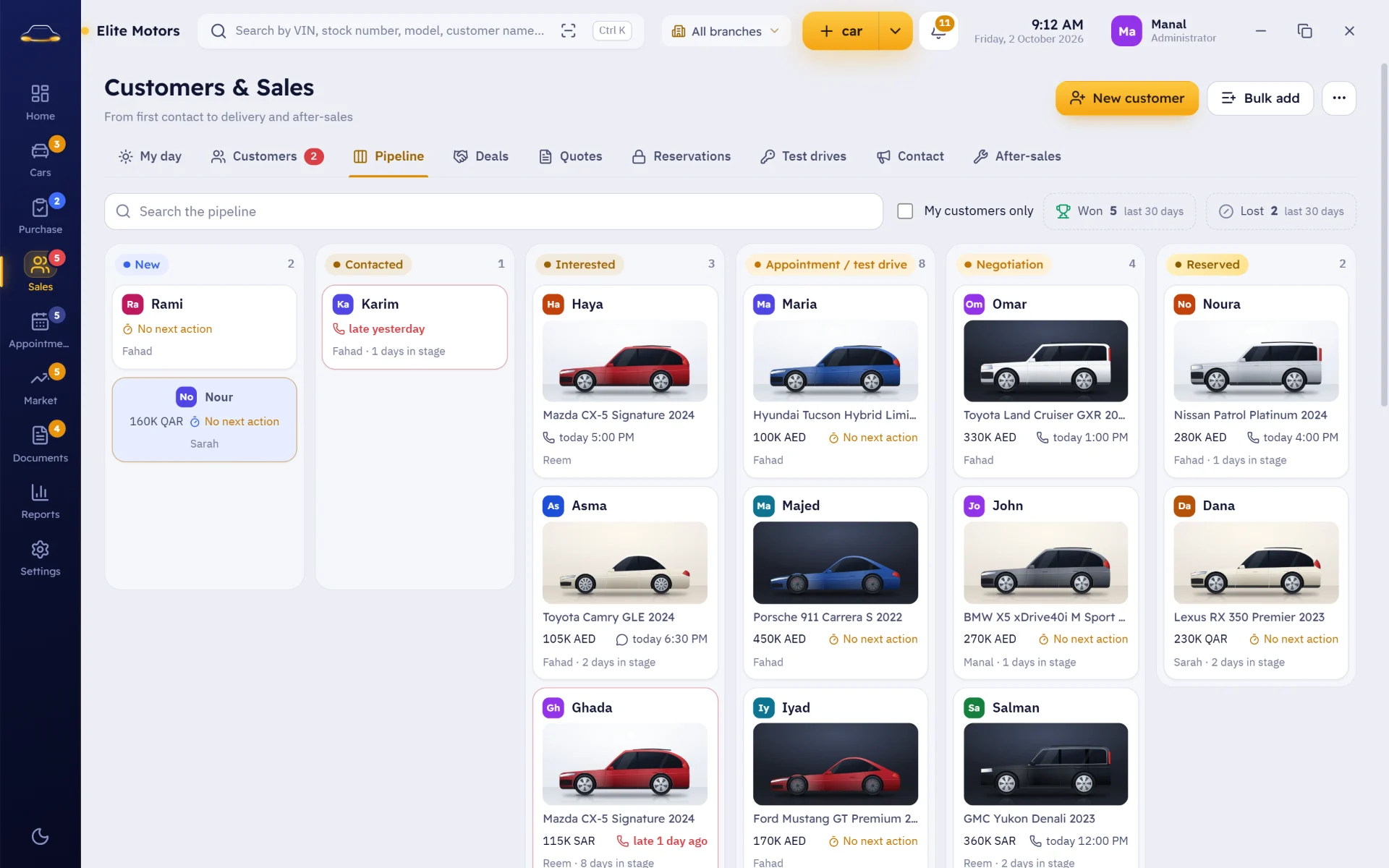Open Majed's Porsche 911 thumbnail
The width and height of the screenshot is (1389, 868).
836,563
